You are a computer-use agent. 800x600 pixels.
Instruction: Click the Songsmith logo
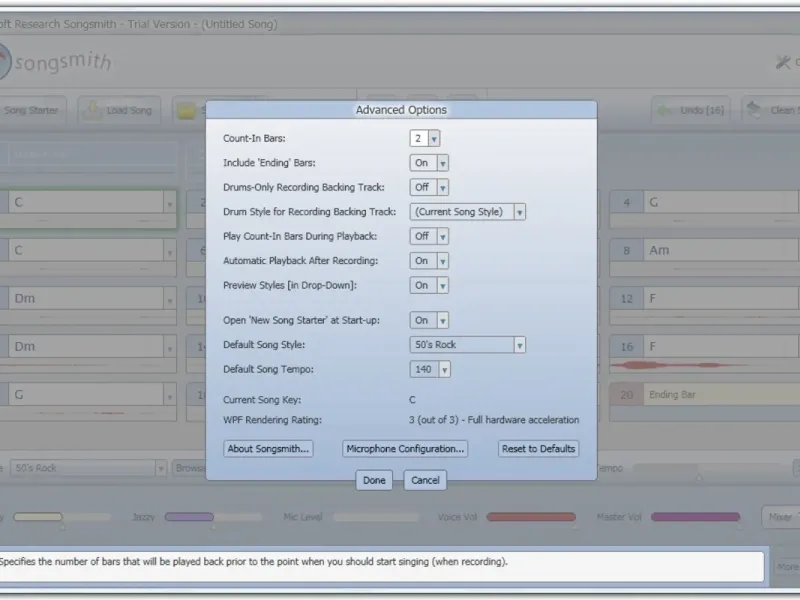(55, 62)
